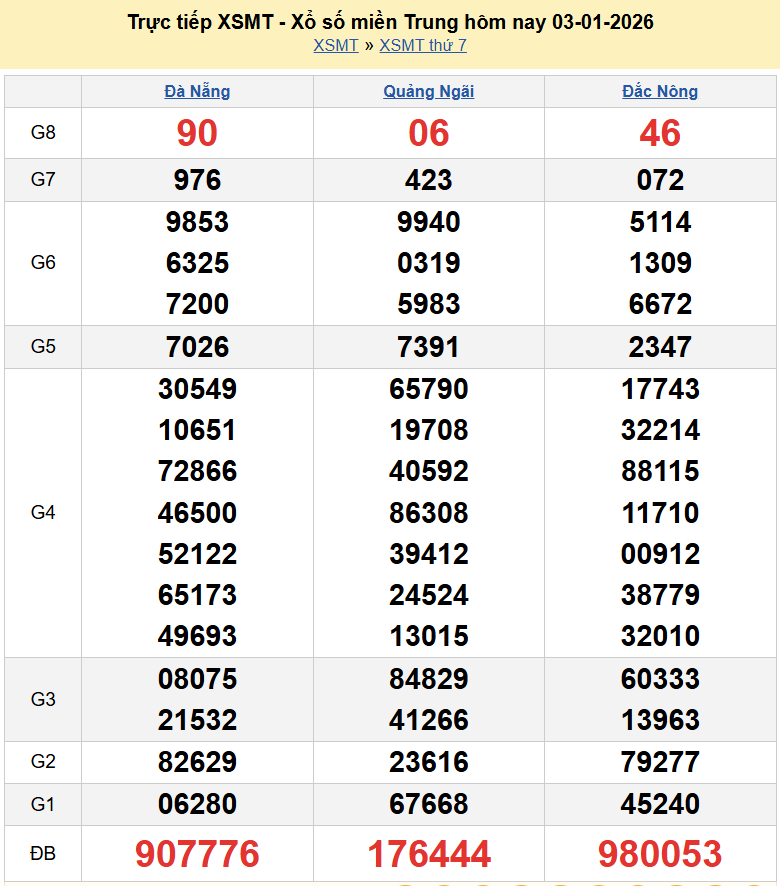Click the page title heading text
The width and height of the screenshot is (780, 886).
390,22
